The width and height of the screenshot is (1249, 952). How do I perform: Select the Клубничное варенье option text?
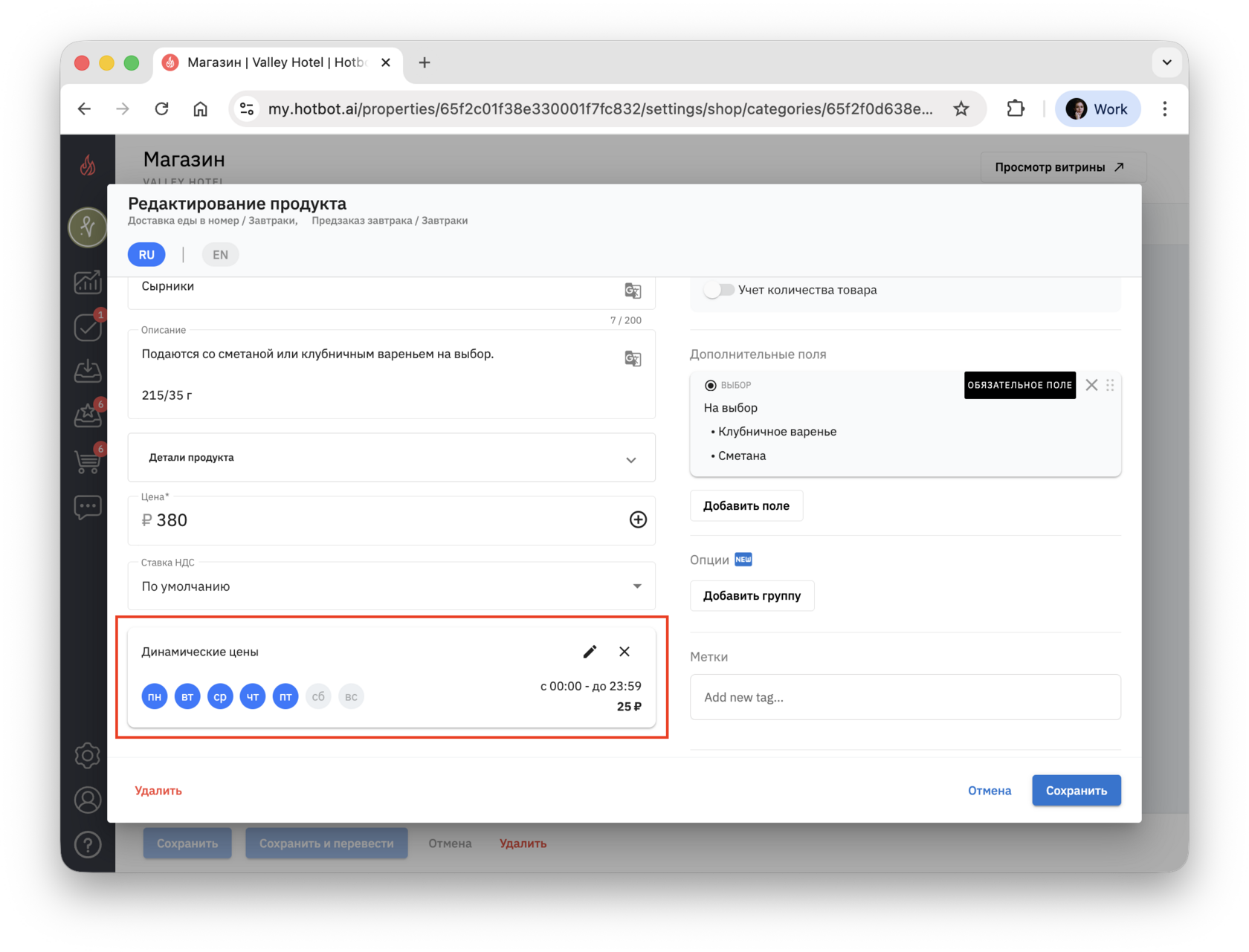tap(777, 432)
